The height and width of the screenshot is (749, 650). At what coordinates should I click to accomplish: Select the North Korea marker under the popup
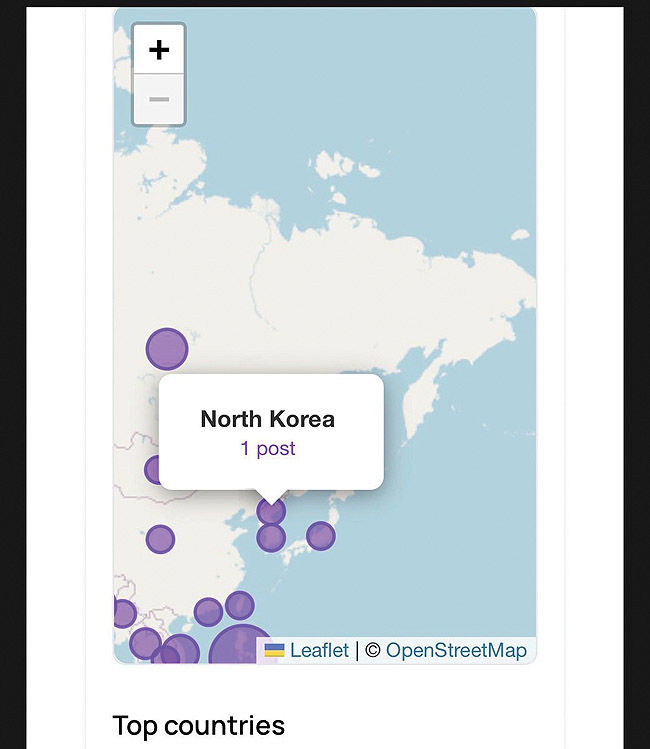271,513
